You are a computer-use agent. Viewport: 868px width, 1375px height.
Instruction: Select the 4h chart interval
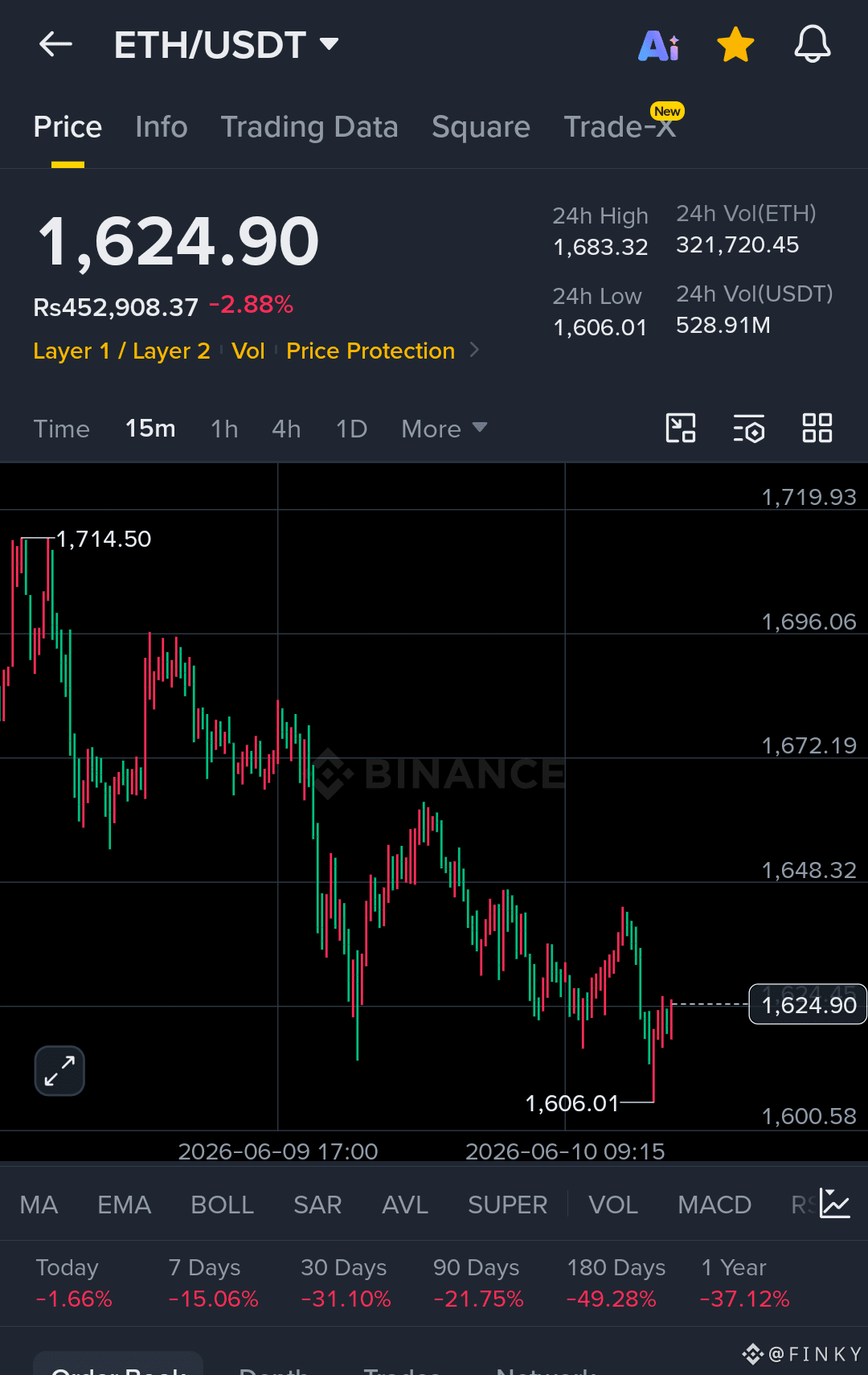[x=286, y=429]
